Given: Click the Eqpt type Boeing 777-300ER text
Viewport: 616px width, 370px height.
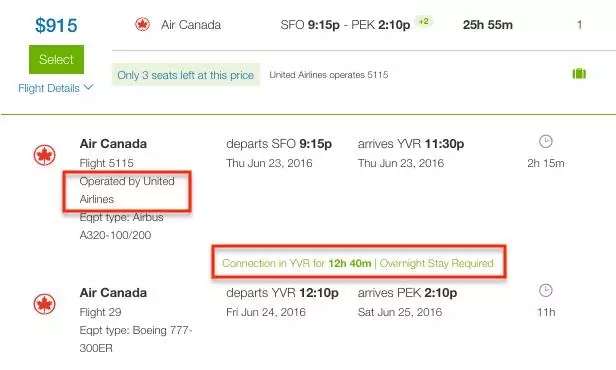Looking at the screenshot, I should (x=136, y=339).
